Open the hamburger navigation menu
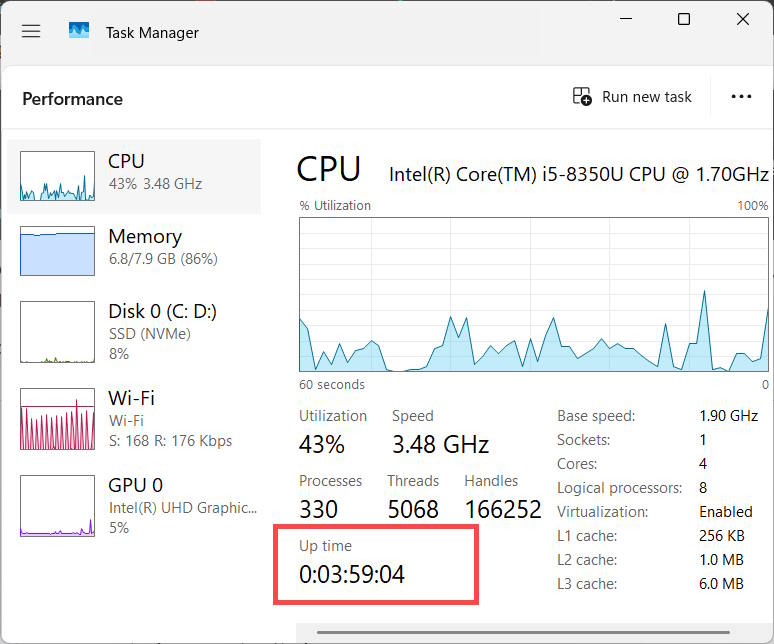 [x=31, y=32]
